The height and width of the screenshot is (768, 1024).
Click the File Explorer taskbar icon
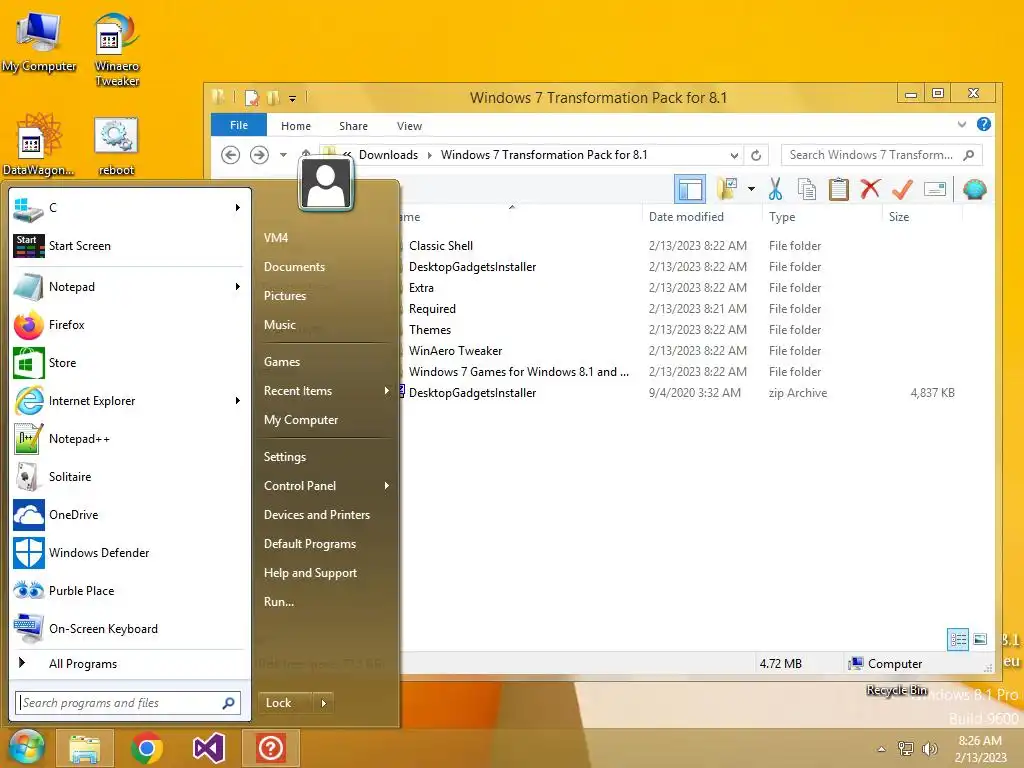tap(85, 748)
